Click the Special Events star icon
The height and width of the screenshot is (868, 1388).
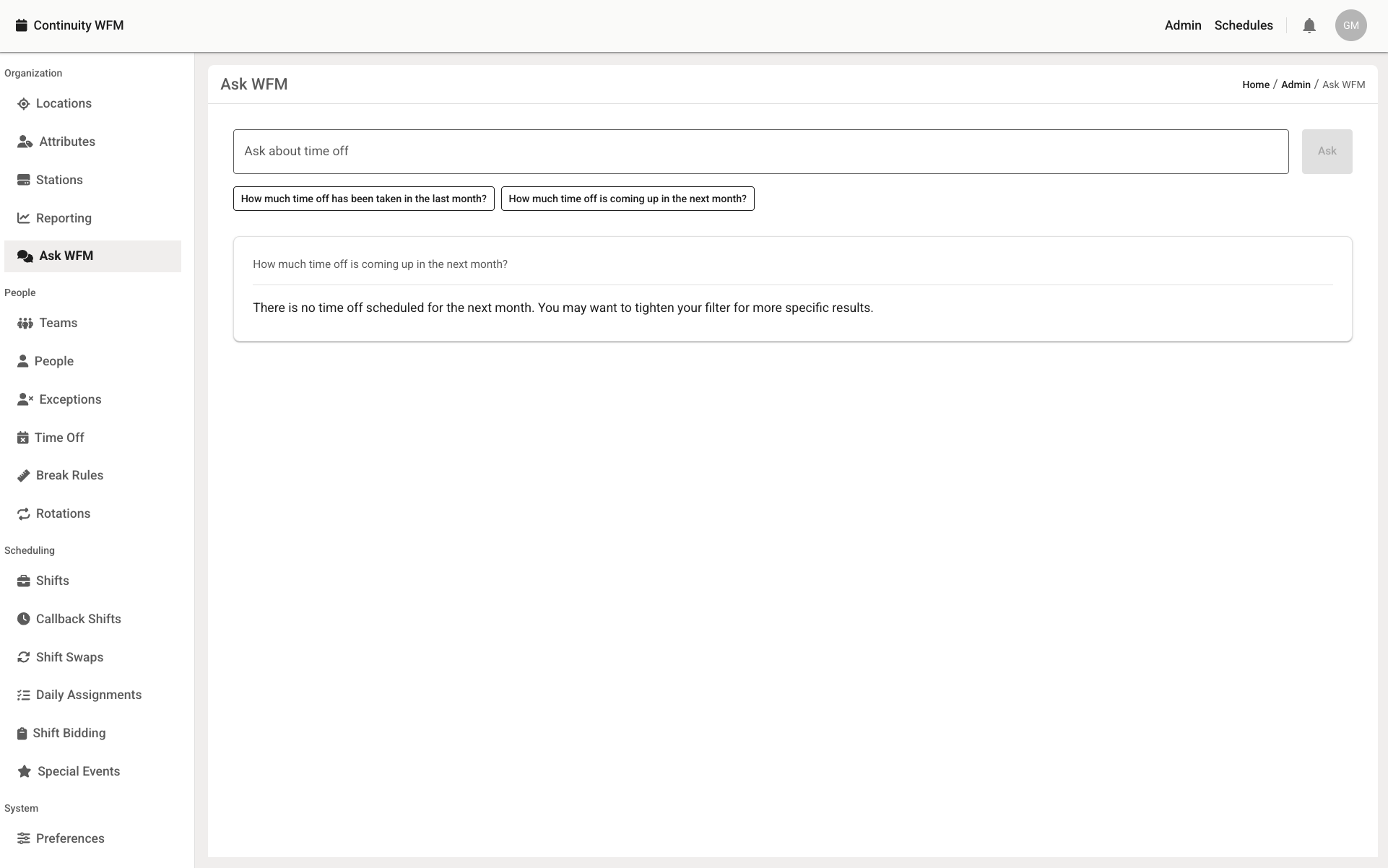pos(25,772)
